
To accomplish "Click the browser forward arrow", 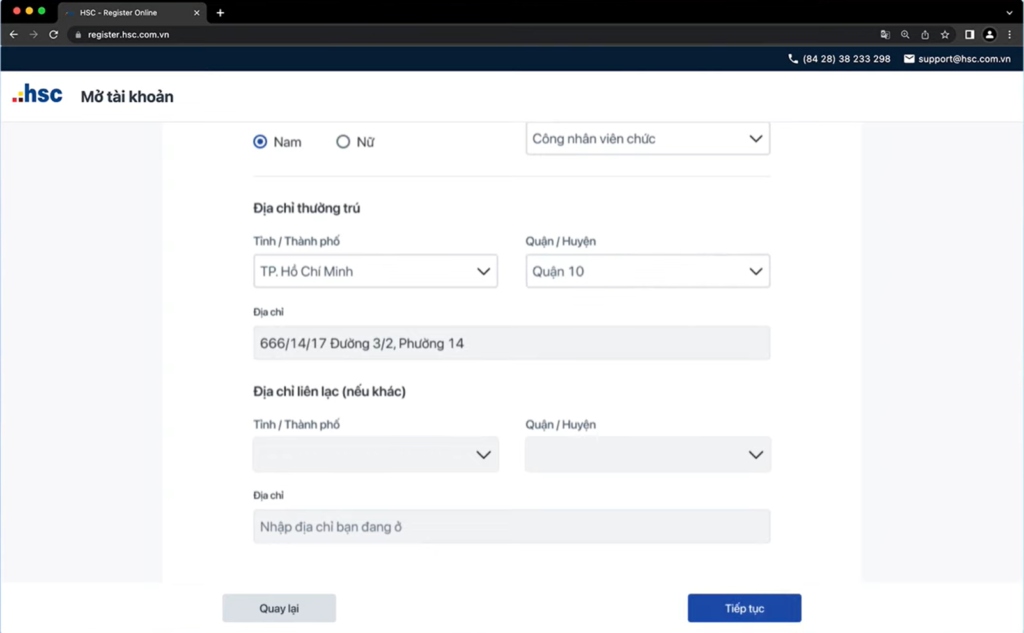I will (x=33, y=35).
